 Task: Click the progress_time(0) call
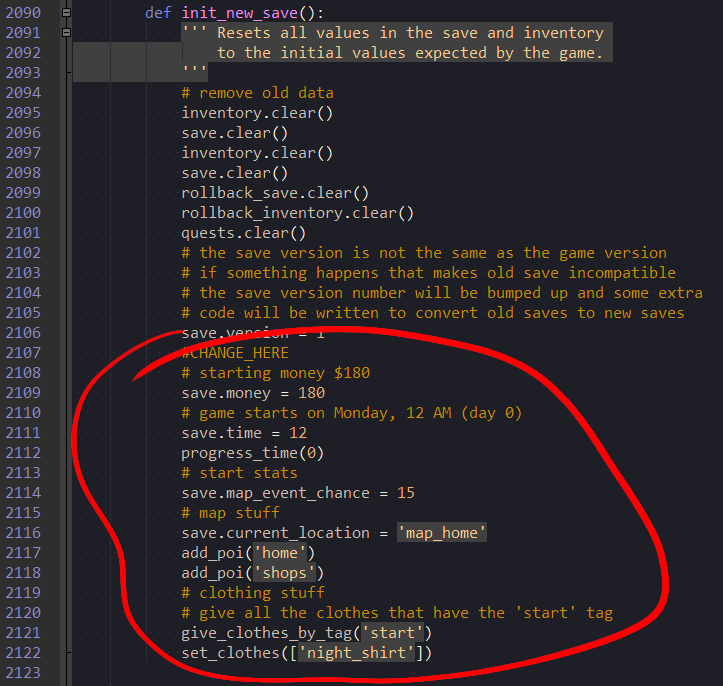point(252,453)
